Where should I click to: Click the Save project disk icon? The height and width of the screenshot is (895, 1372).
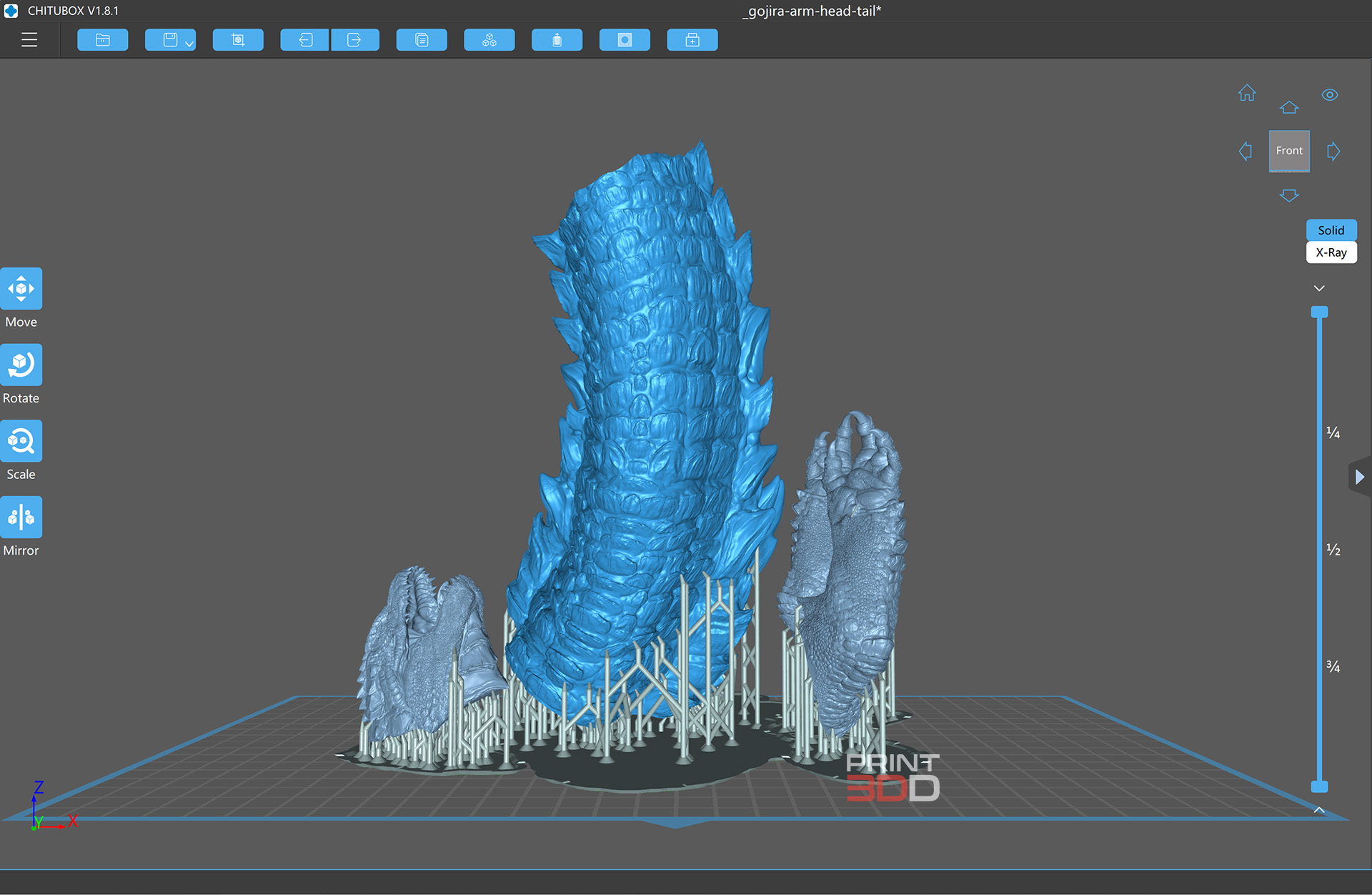coord(169,40)
